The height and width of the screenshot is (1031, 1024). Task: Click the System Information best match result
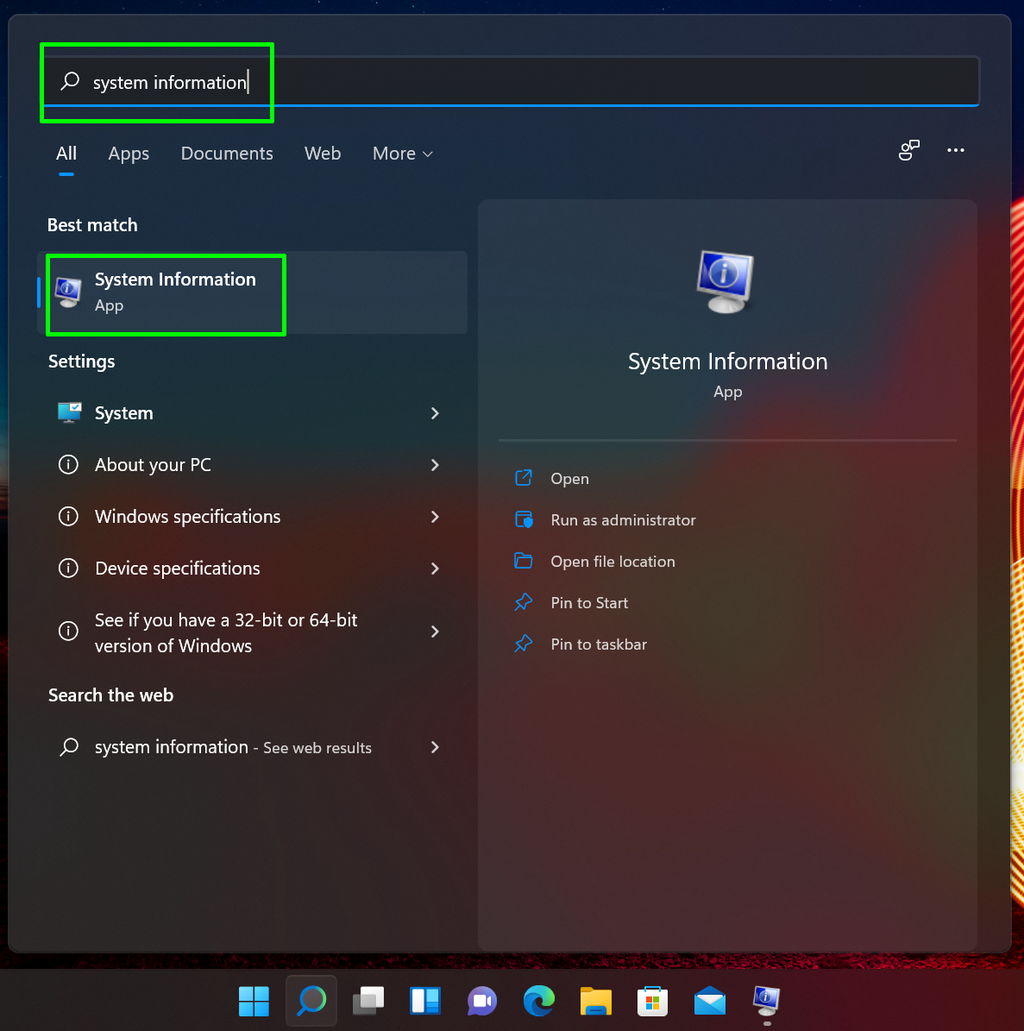coord(253,293)
